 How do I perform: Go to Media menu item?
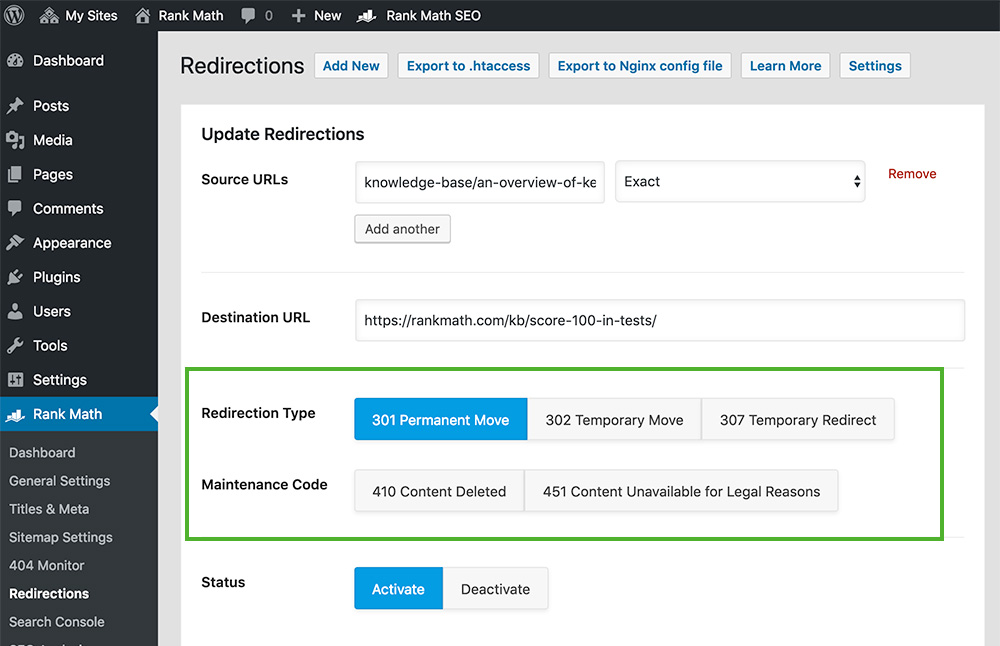pyautogui.click(x=53, y=140)
